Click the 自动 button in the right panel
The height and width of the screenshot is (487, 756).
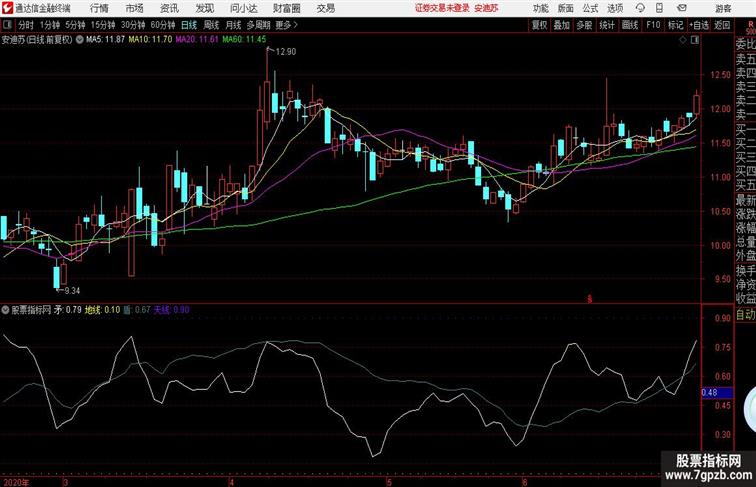tap(745, 315)
